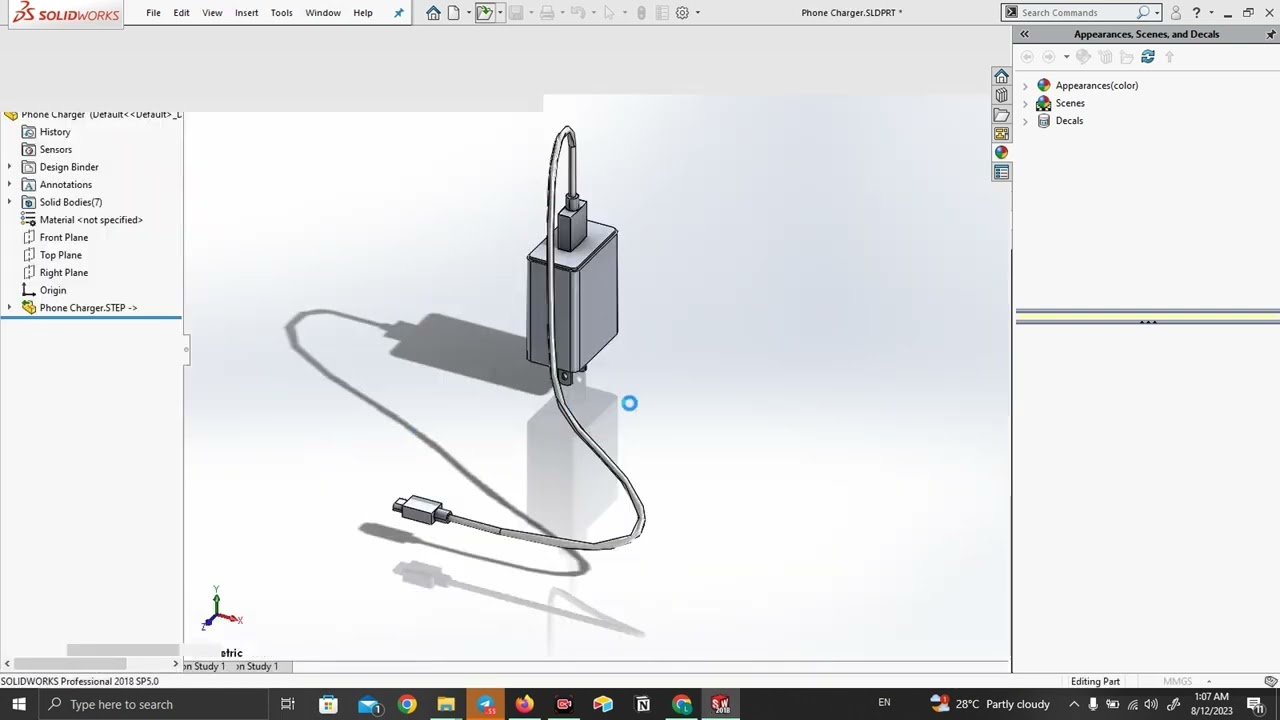Expand the Decals folder
Image resolution: width=1280 pixels, height=720 pixels.
pos(1025,121)
